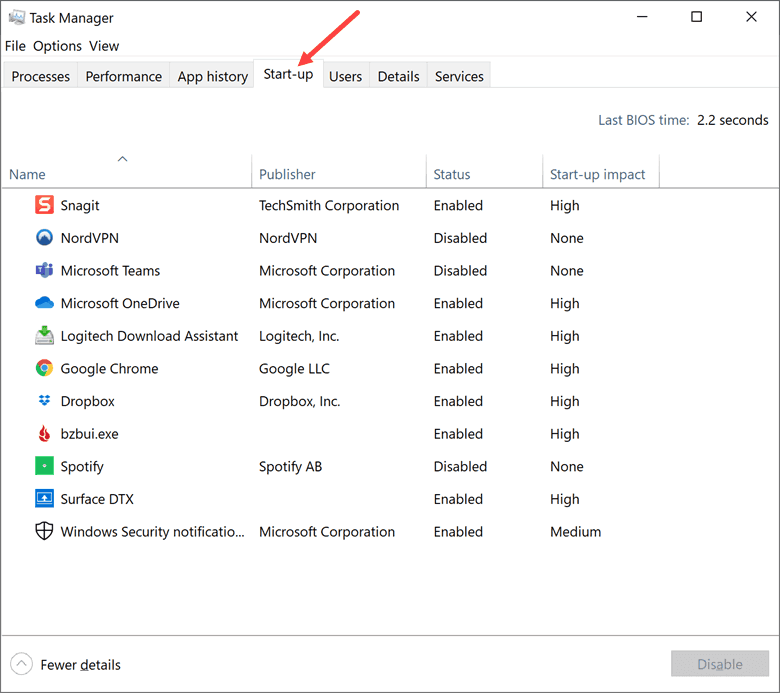Select the bzbui.exe name entry

click(90, 434)
